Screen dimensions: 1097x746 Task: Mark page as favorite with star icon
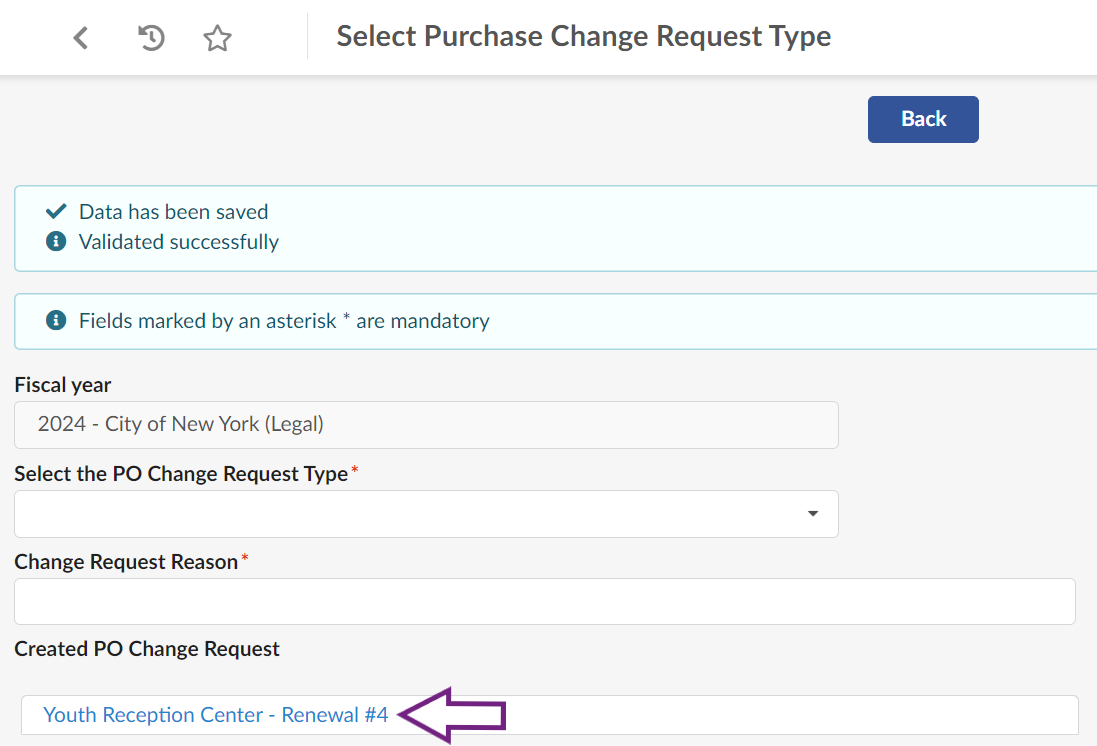pyautogui.click(x=217, y=39)
